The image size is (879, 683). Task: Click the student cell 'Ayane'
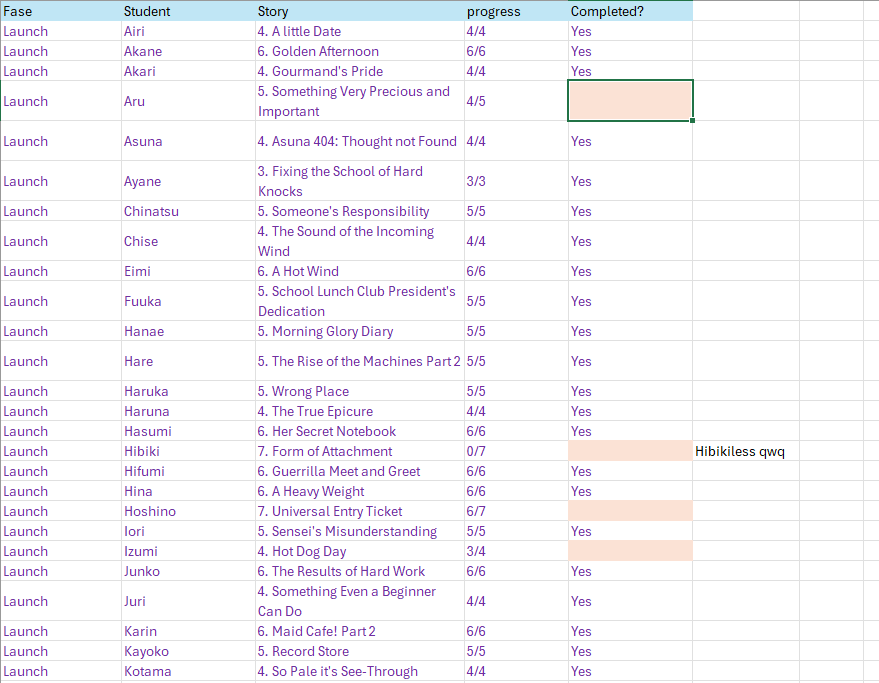click(x=188, y=181)
